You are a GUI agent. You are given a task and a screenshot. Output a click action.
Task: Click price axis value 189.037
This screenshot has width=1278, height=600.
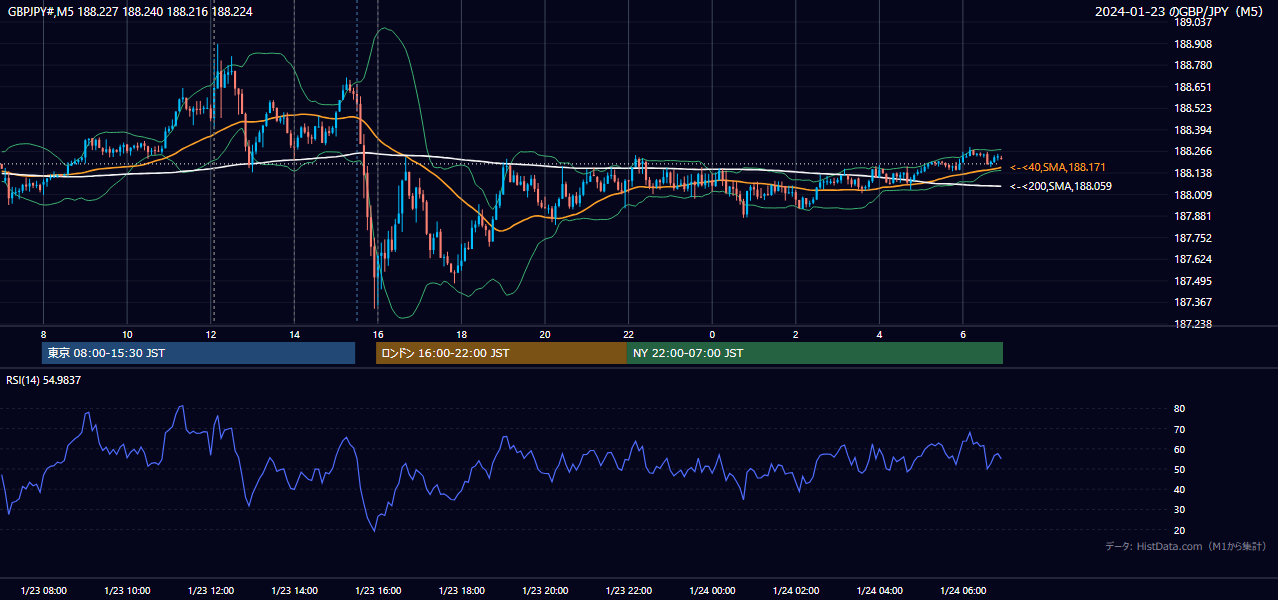click(1193, 22)
